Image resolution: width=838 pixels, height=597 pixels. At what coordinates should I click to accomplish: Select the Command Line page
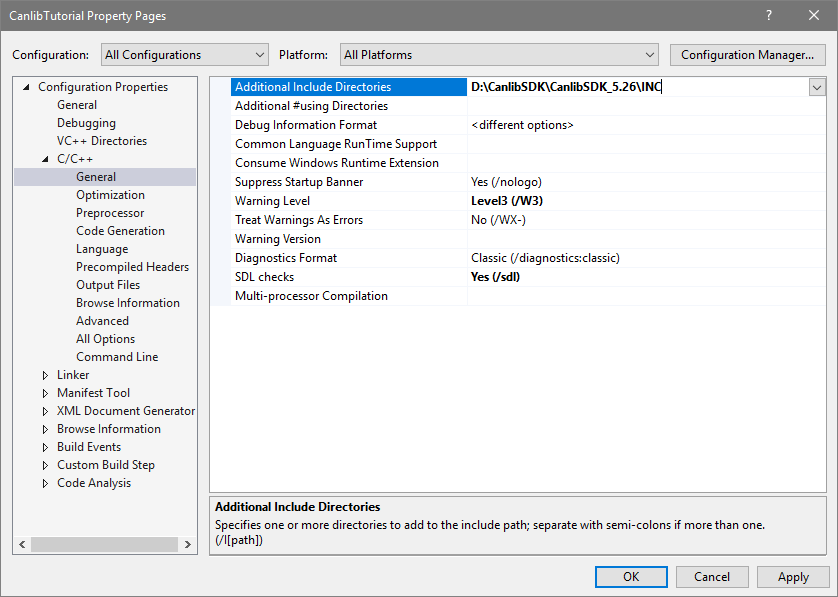click(x=119, y=356)
